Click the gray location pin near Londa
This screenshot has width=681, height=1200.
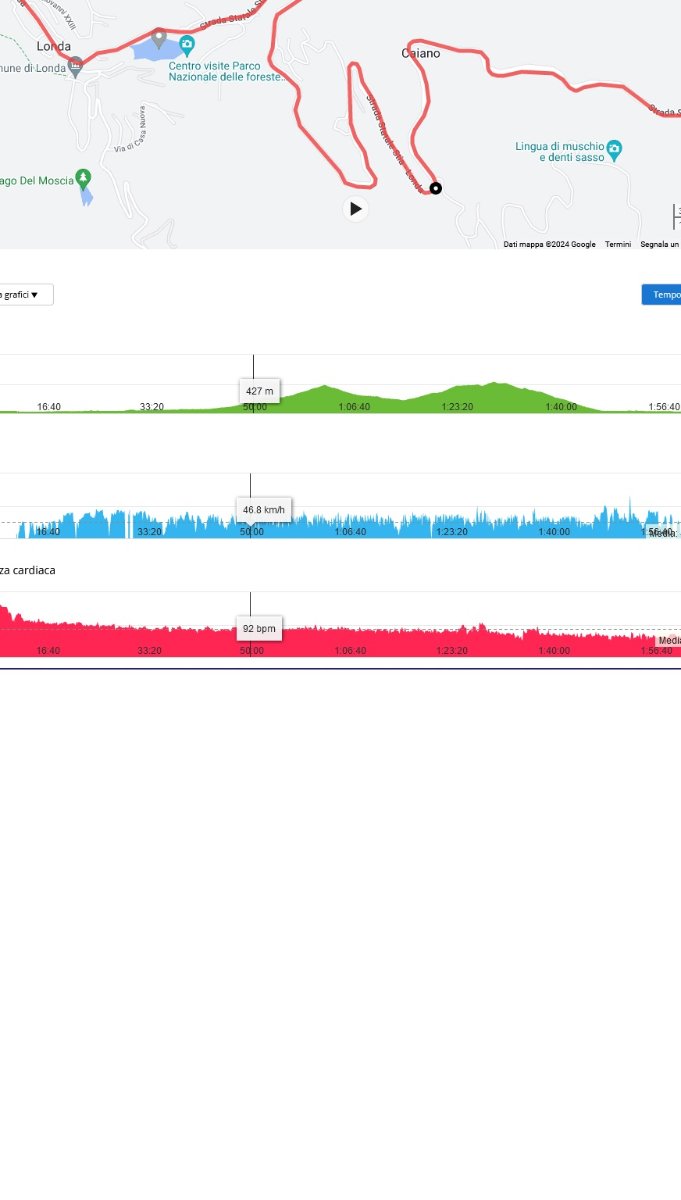158,39
